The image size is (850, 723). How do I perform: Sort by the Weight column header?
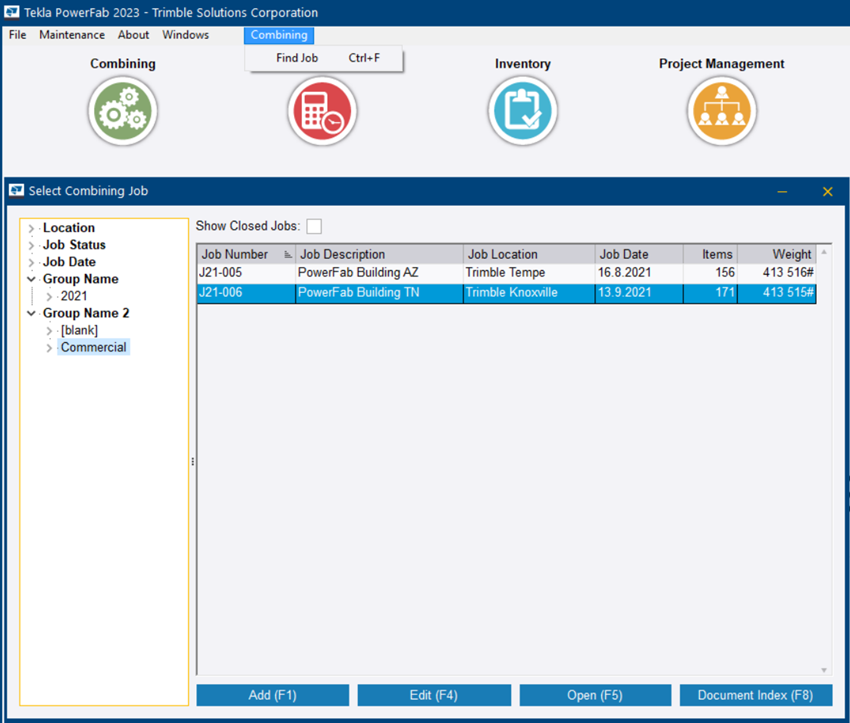click(777, 254)
